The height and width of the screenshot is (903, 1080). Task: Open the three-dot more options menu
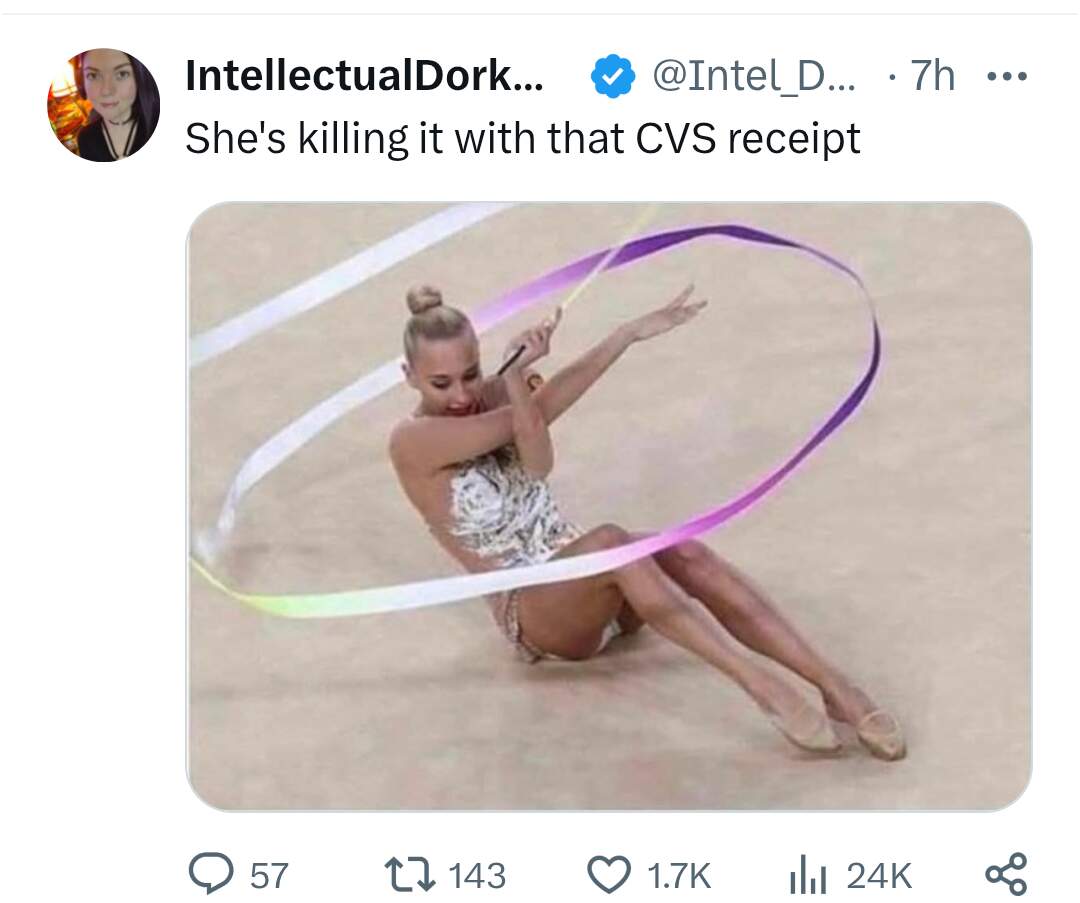point(1005,76)
